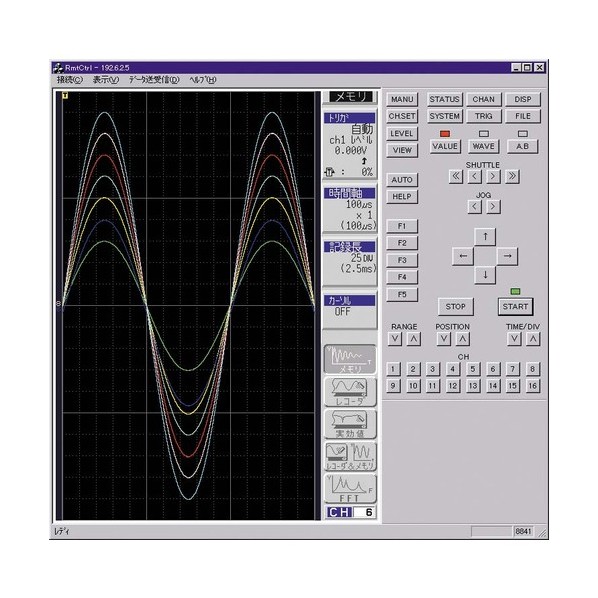Click the shuttle fast rewind double-arrow
The height and width of the screenshot is (598, 598).
click(x=456, y=177)
